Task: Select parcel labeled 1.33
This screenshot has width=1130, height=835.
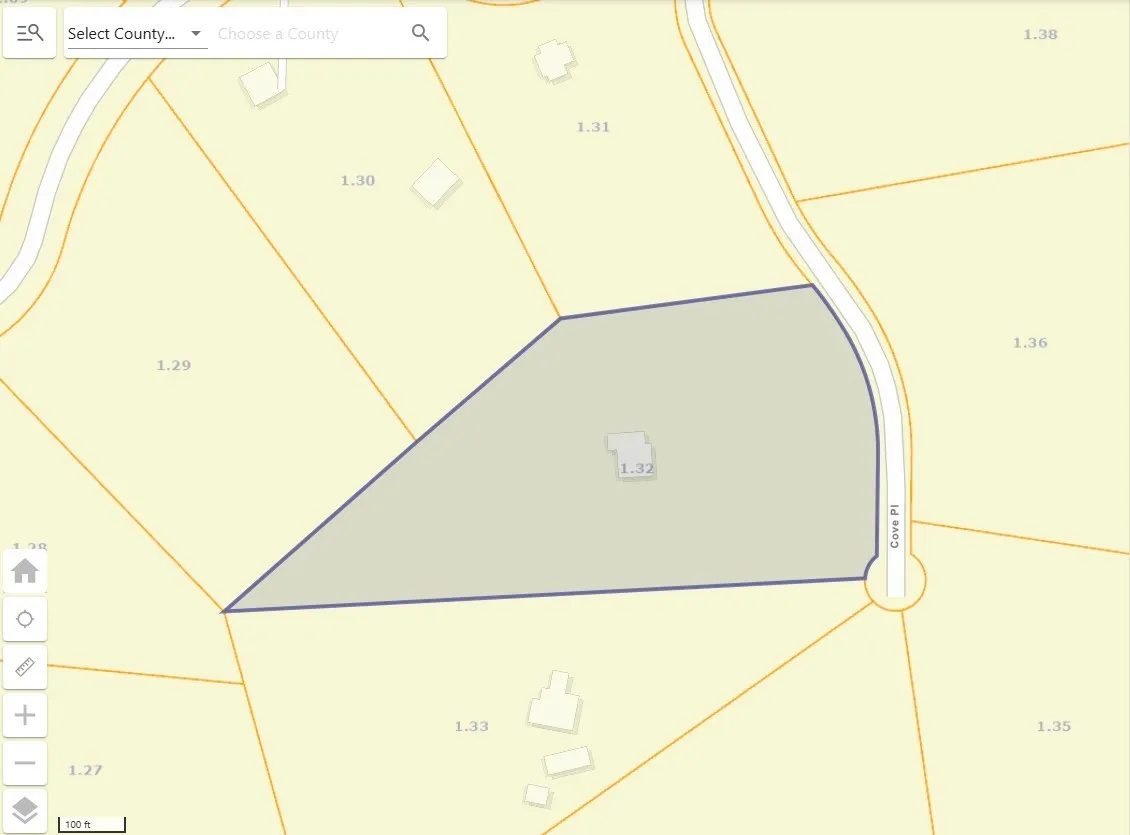Action: click(471, 726)
